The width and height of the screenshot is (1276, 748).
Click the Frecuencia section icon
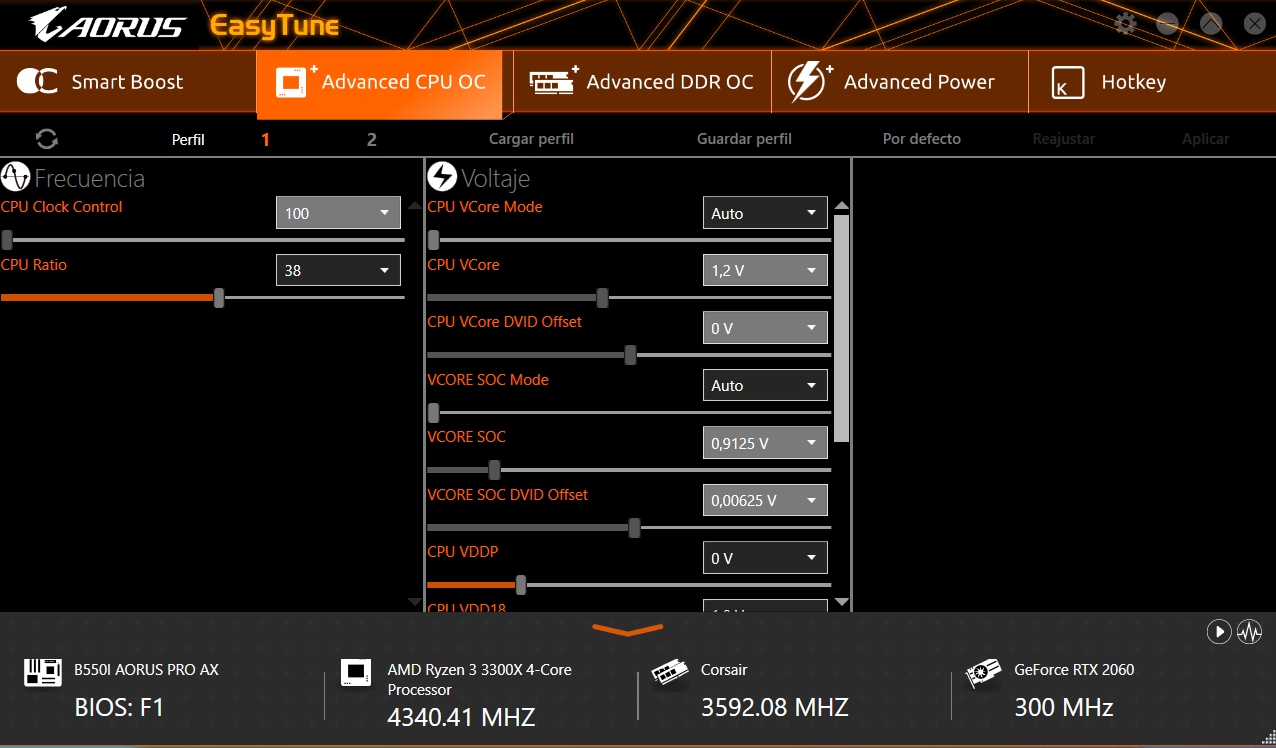(x=15, y=178)
